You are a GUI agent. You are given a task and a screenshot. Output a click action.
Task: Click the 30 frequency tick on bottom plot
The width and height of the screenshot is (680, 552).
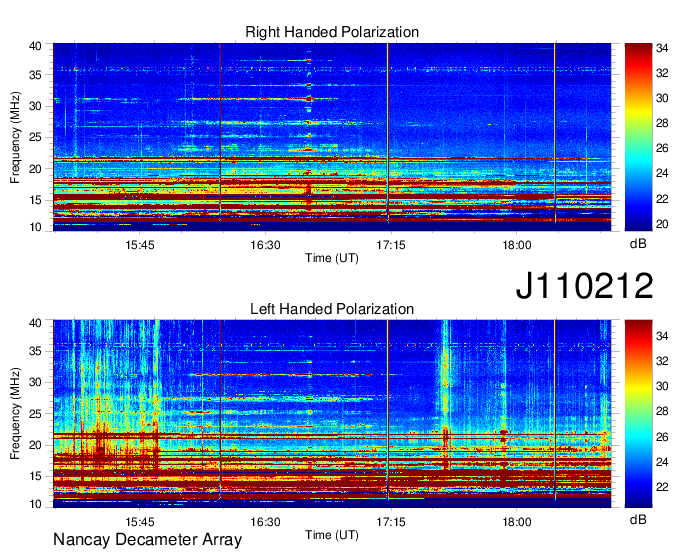click(35, 382)
